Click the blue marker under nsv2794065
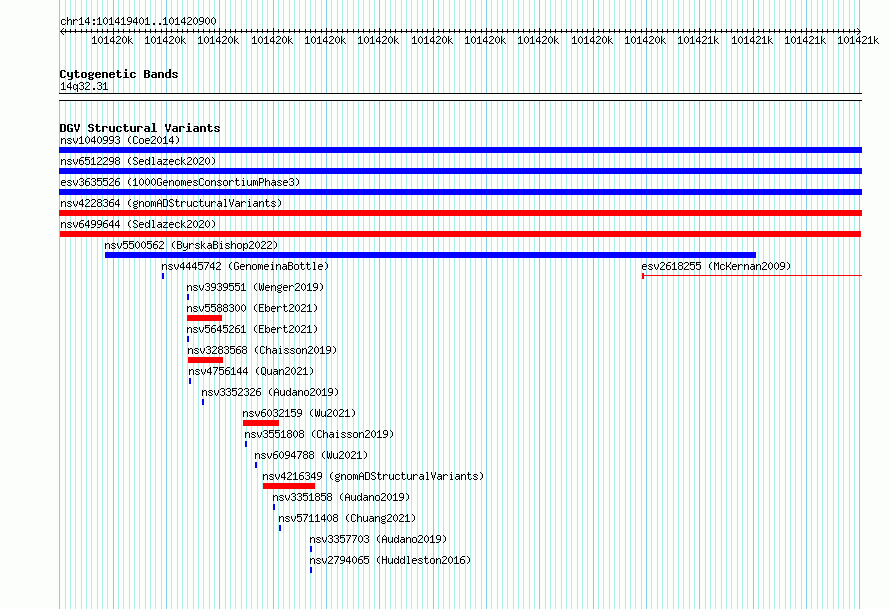The height and width of the screenshot is (609, 890). [311, 570]
